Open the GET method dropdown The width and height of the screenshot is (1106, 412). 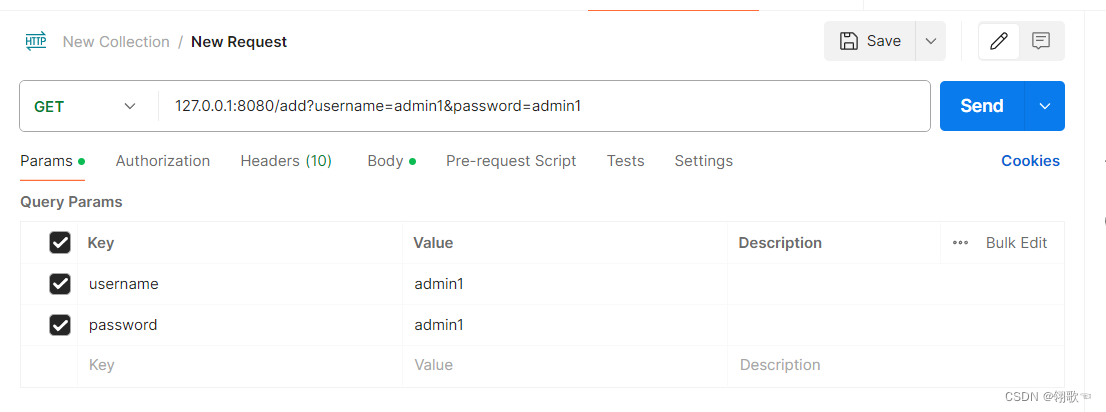[85, 106]
